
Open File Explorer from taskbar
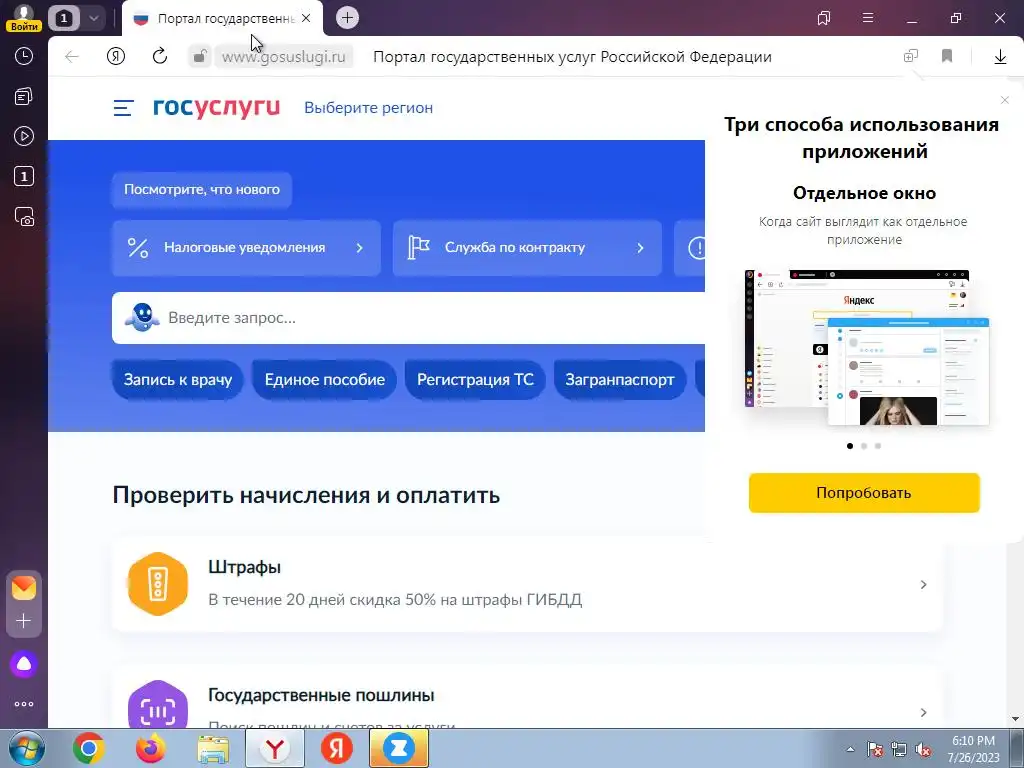coord(213,749)
